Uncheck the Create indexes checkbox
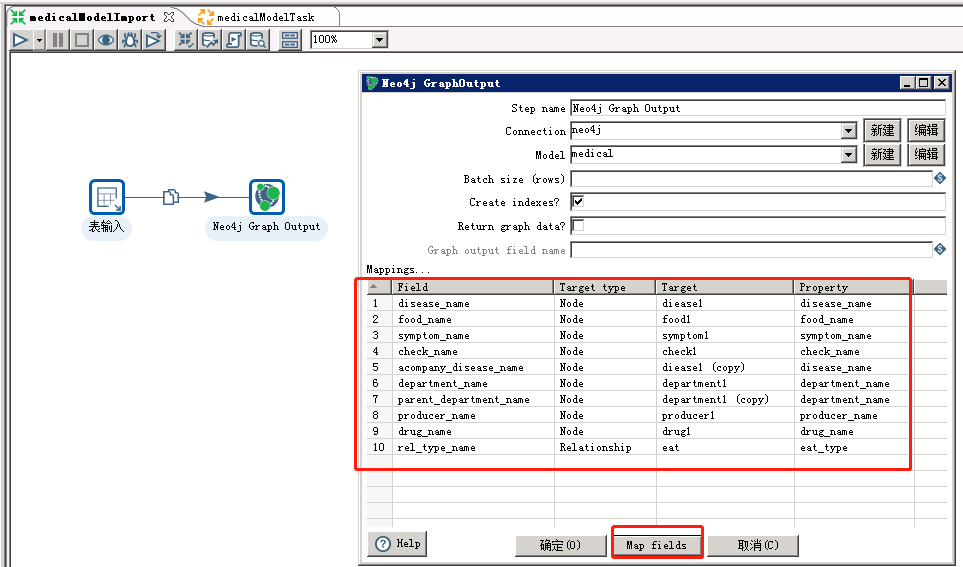Image resolution: width=963 pixels, height=567 pixels. click(578, 201)
